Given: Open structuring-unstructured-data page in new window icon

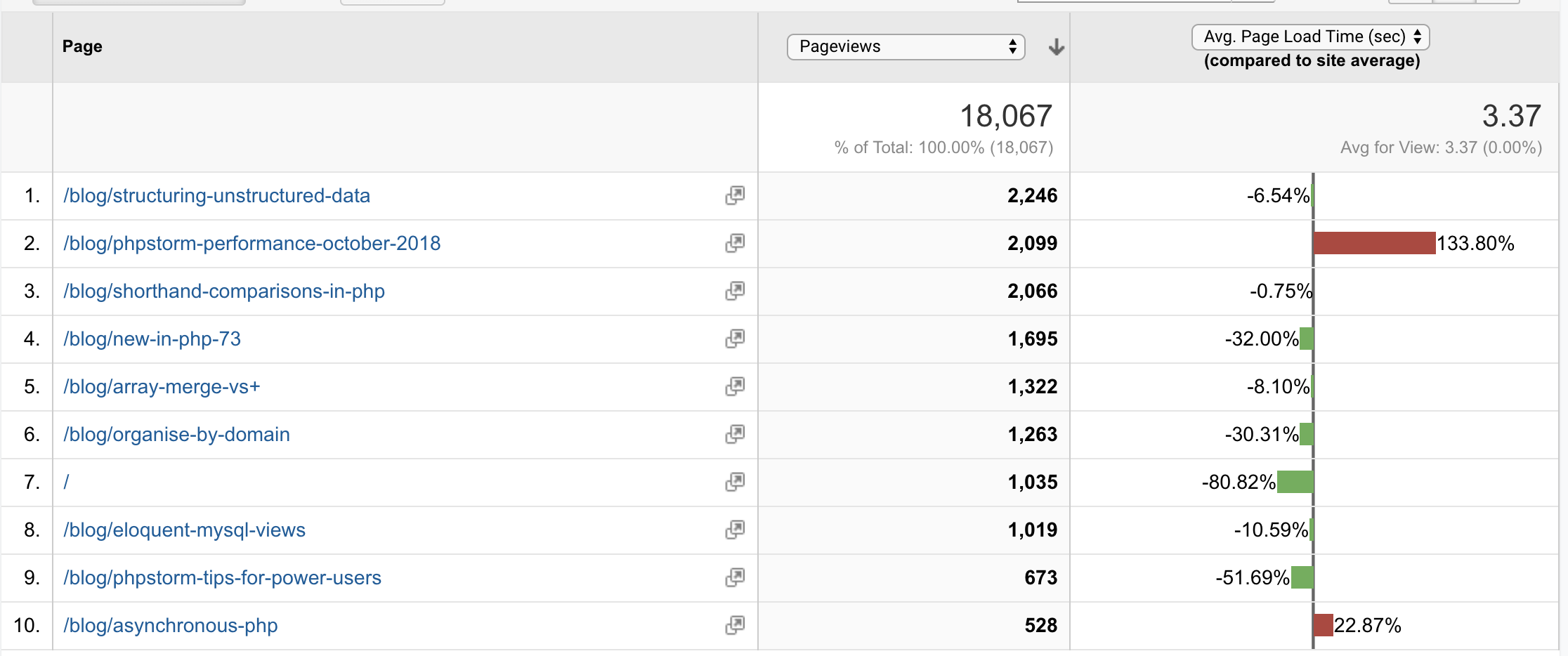Looking at the screenshot, I should tap(735, 195).
